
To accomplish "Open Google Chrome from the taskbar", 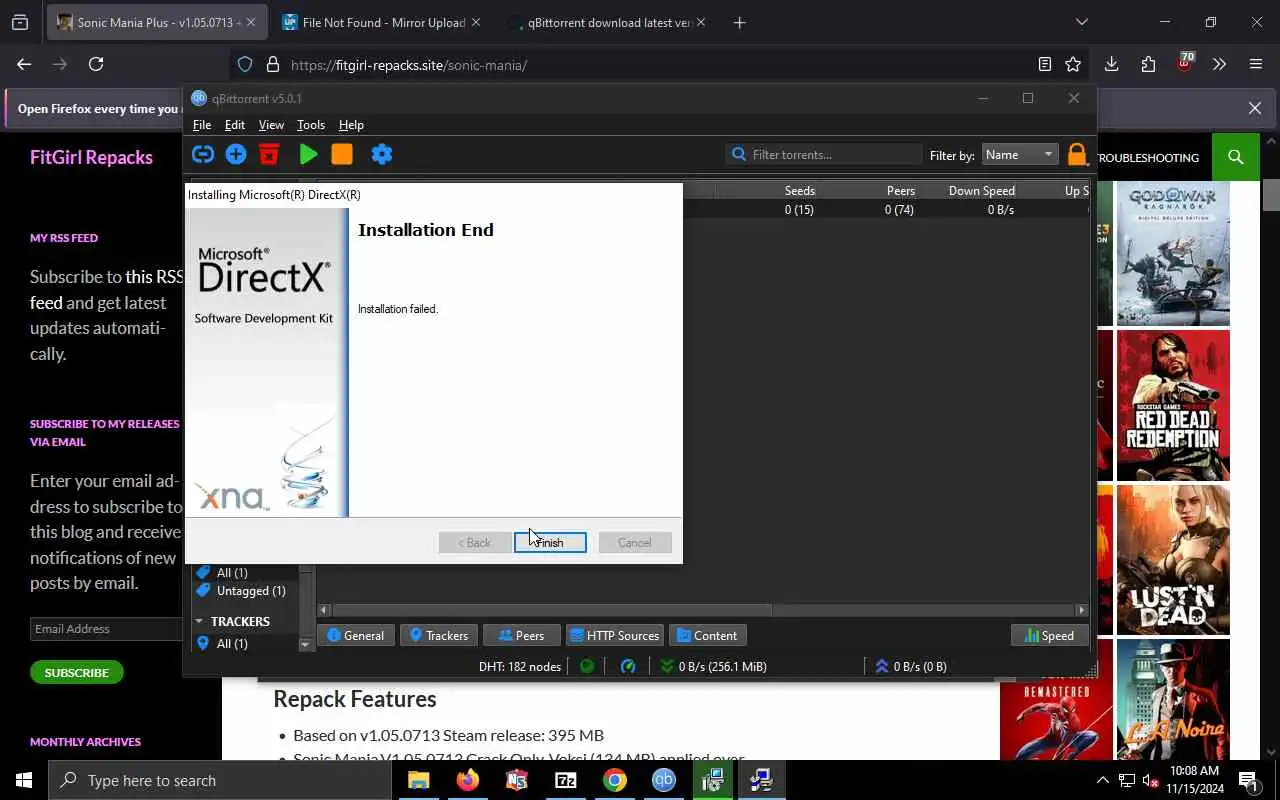I will tap(614, 780).
